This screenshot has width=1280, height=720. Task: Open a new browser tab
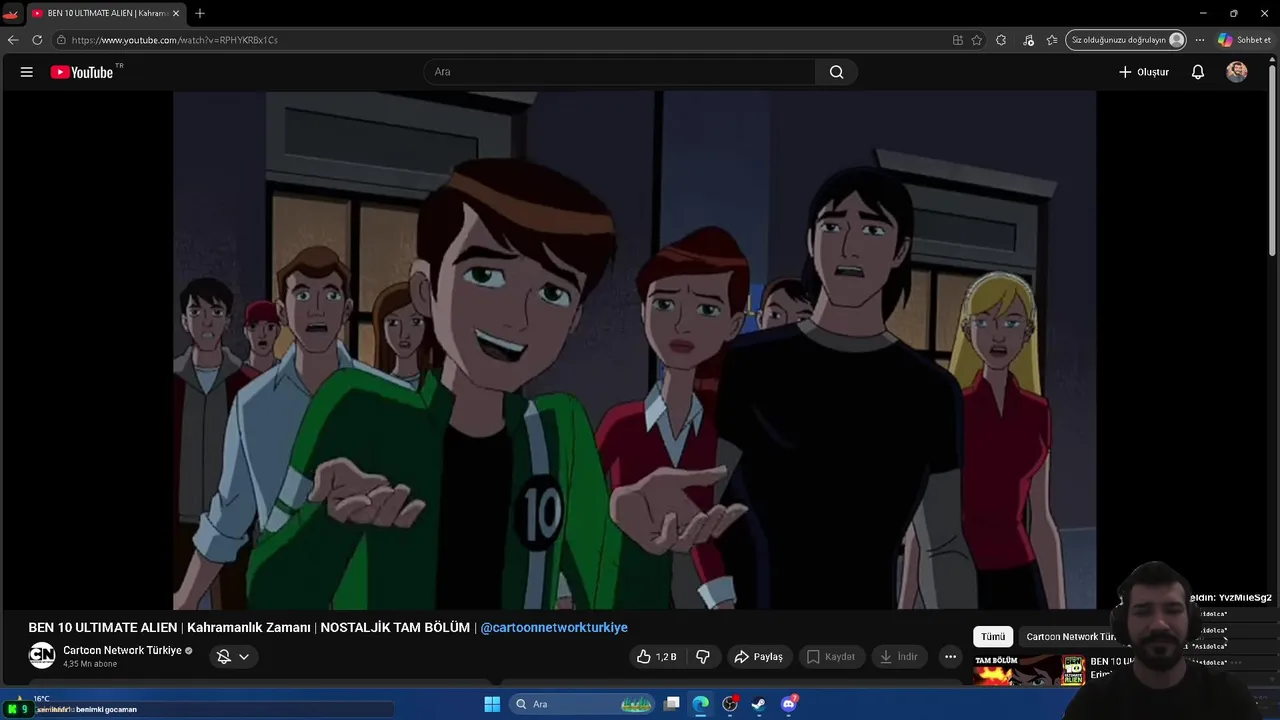coord(200,13)
